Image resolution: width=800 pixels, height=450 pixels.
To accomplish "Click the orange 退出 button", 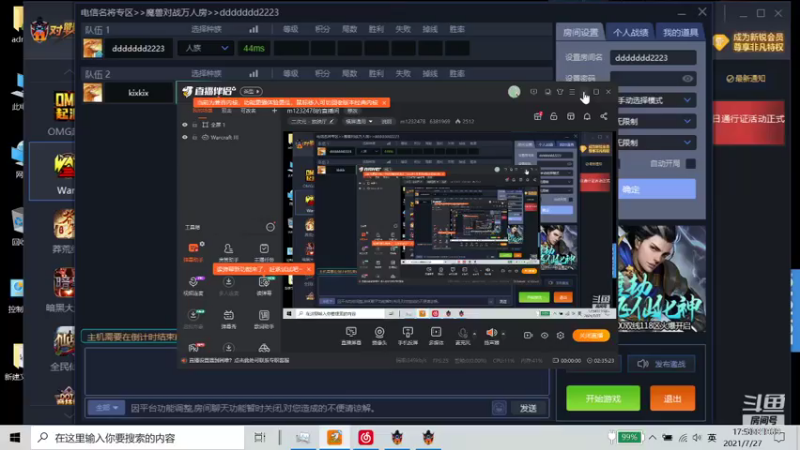I will coord(672,398).
